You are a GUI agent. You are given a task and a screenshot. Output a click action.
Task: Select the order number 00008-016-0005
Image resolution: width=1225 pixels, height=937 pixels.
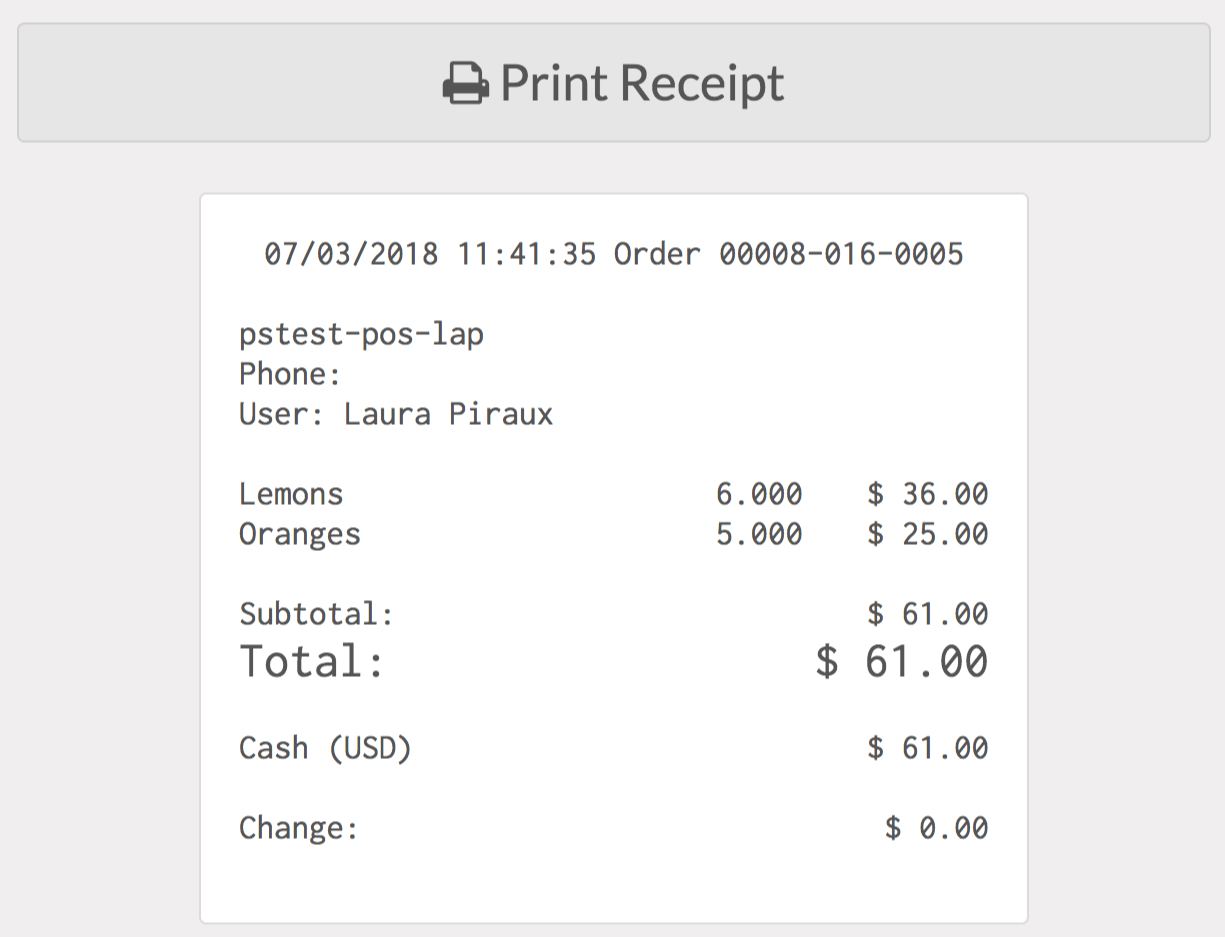coord(841,254)
